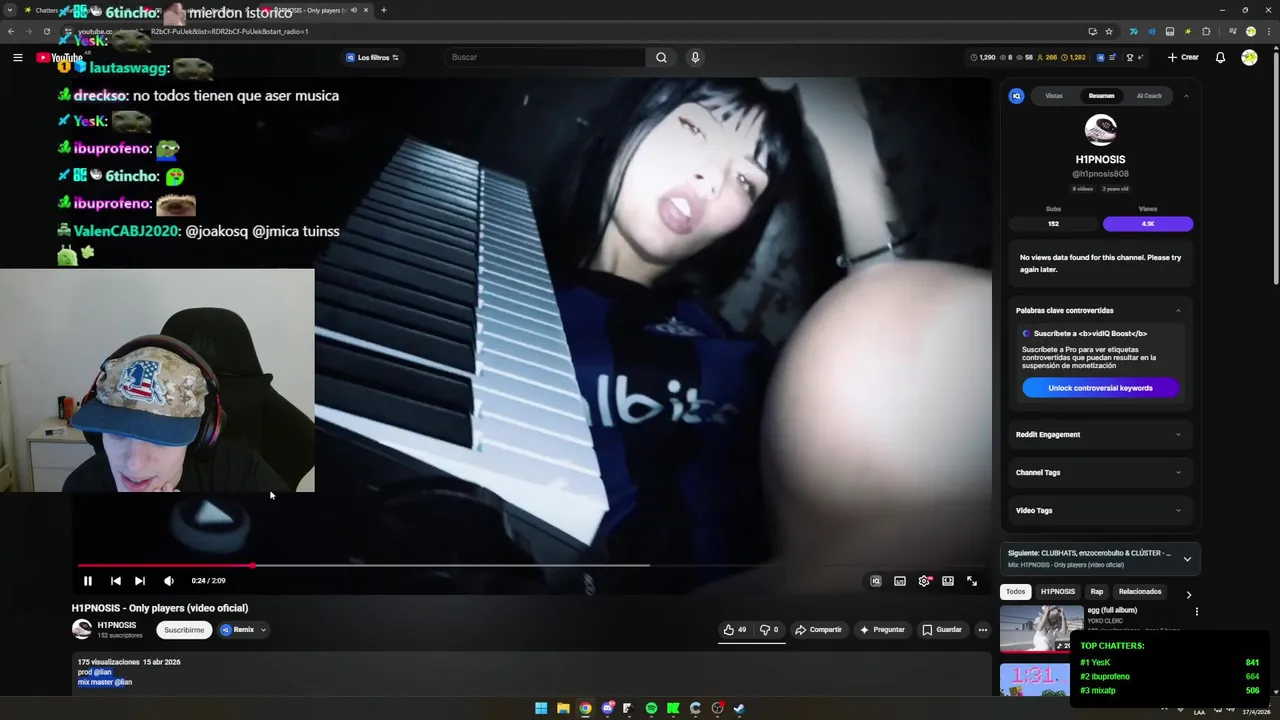This screenshot has width=1280, height=720.
Task: Open the YouTube hamburger guide menu
Action: 17,57
